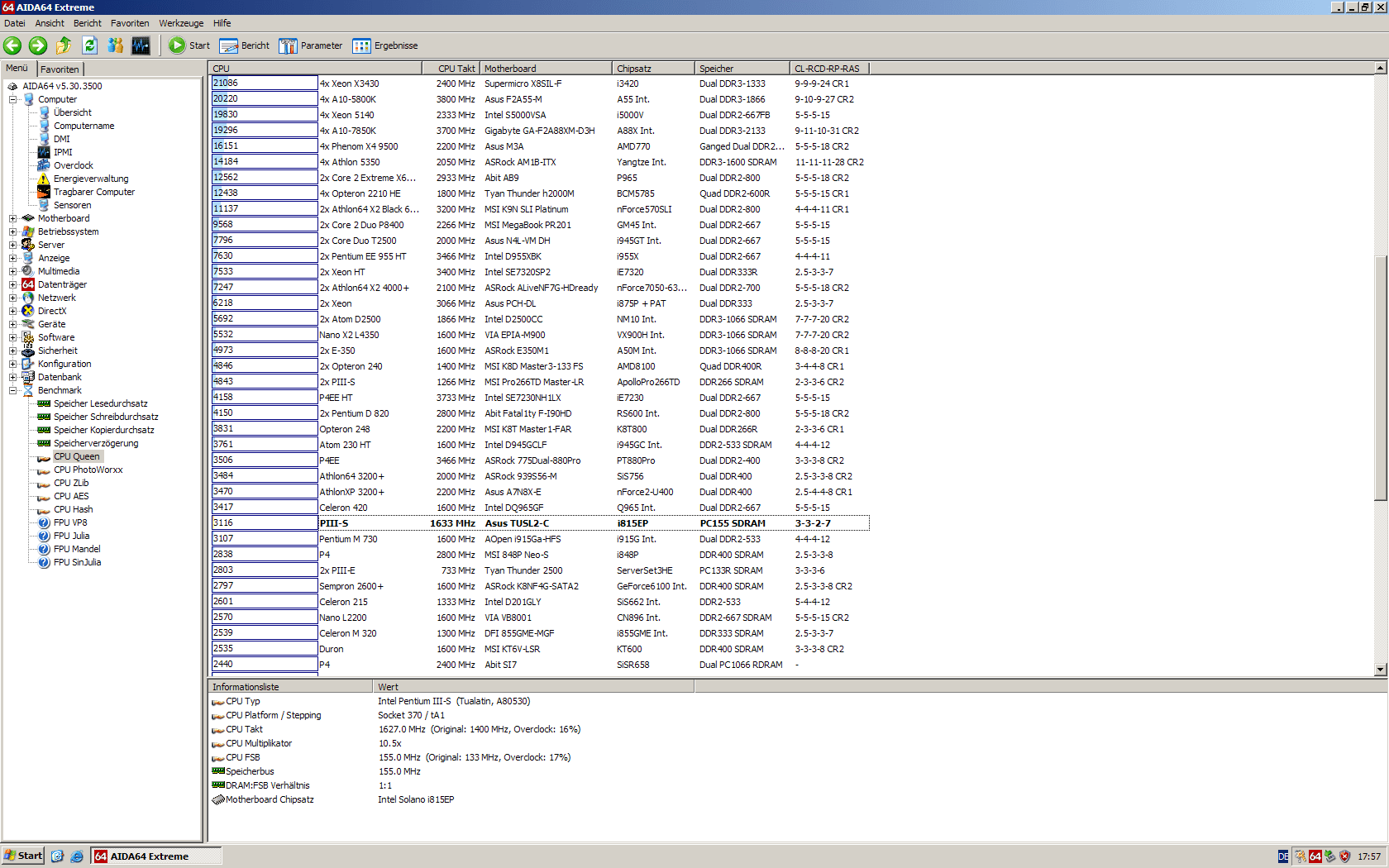Select Speicherverzögerung benchmark

coord(96,443)
